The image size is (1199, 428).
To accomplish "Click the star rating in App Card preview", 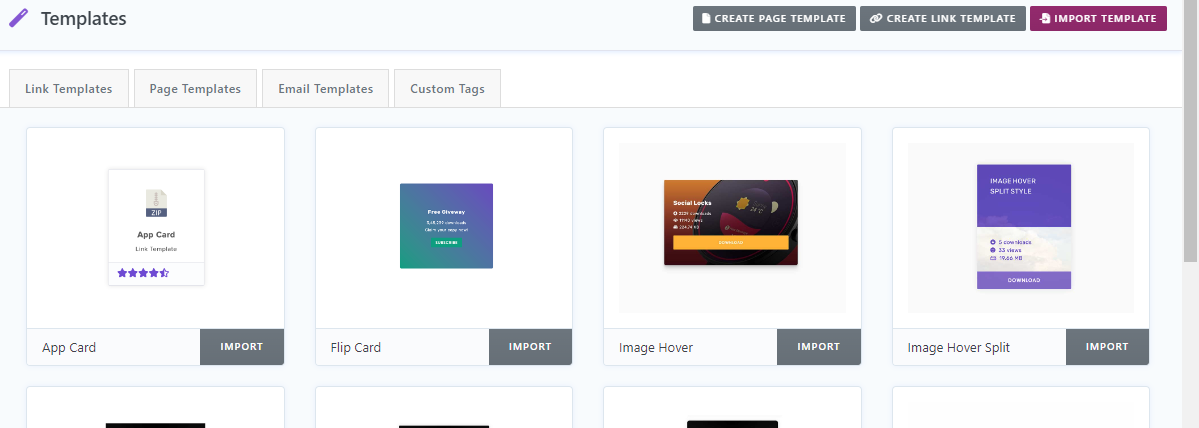I will coord(143,273).
